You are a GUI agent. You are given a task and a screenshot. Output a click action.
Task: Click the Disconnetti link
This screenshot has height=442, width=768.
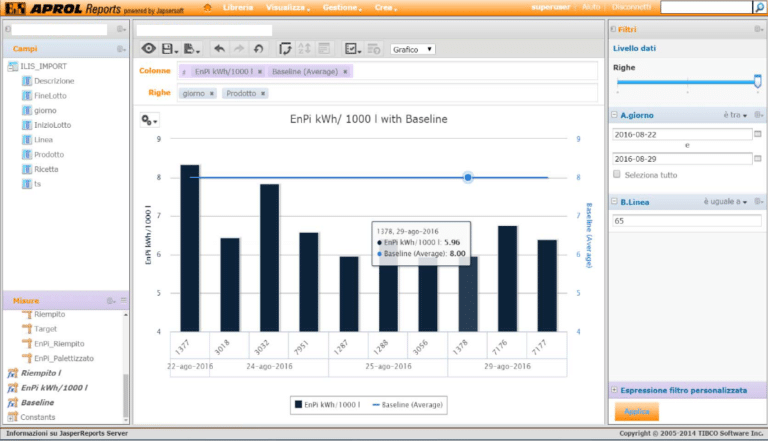[631, 8]
